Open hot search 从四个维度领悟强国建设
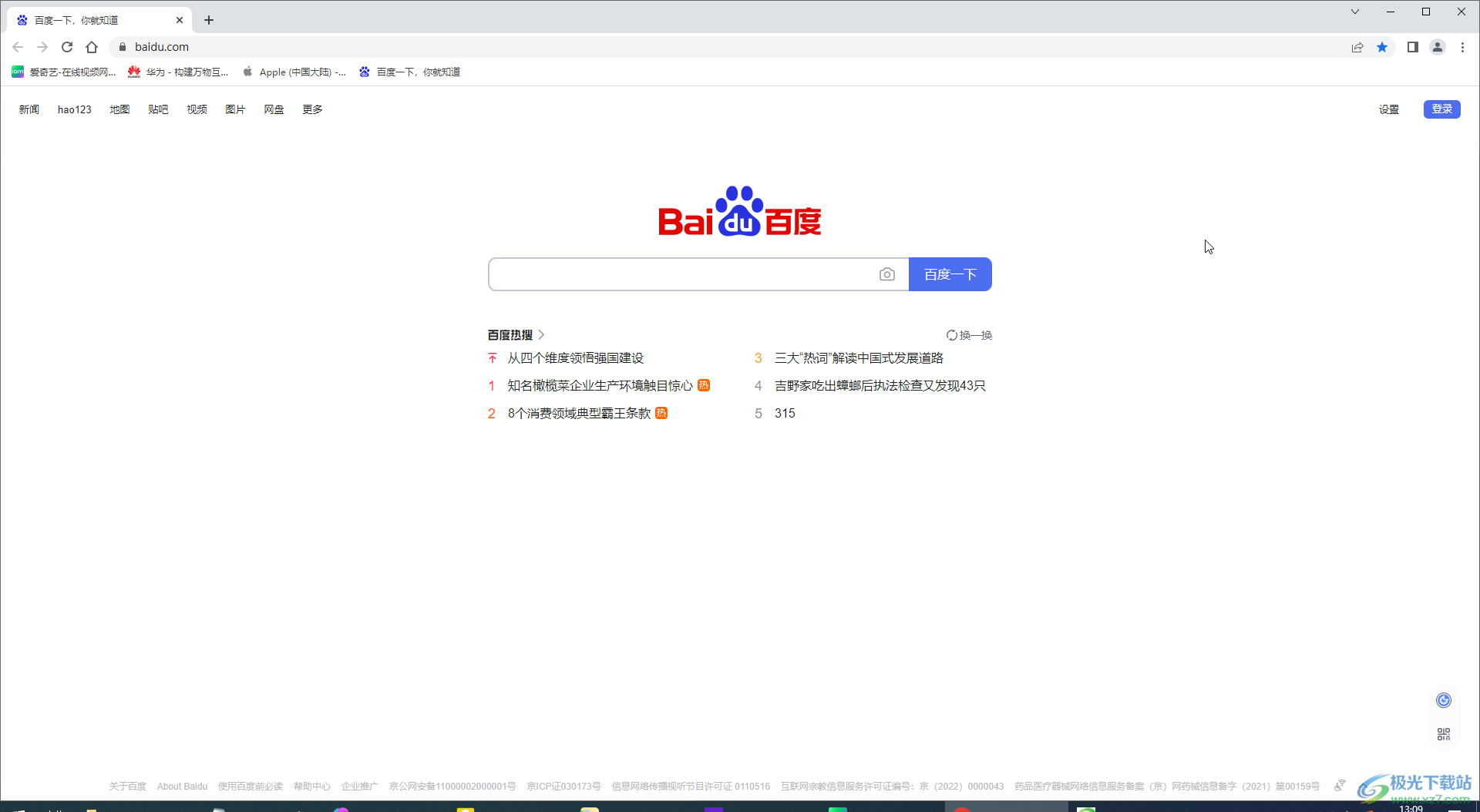Viewport: 1480px width, 812px height. [575, 358]
